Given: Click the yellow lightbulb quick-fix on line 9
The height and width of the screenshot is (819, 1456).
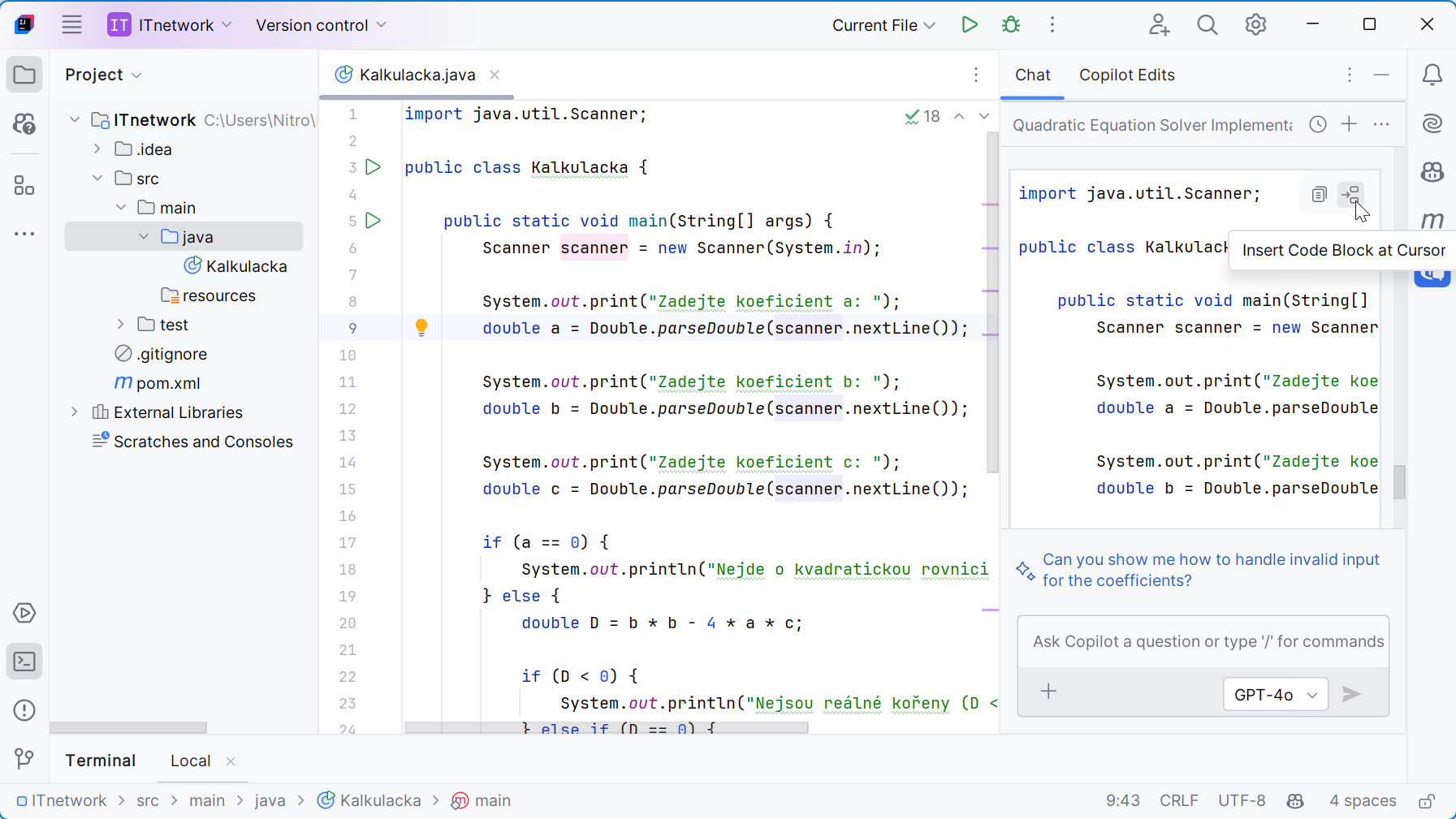Looking at the screenshot, I should (421, 327).
